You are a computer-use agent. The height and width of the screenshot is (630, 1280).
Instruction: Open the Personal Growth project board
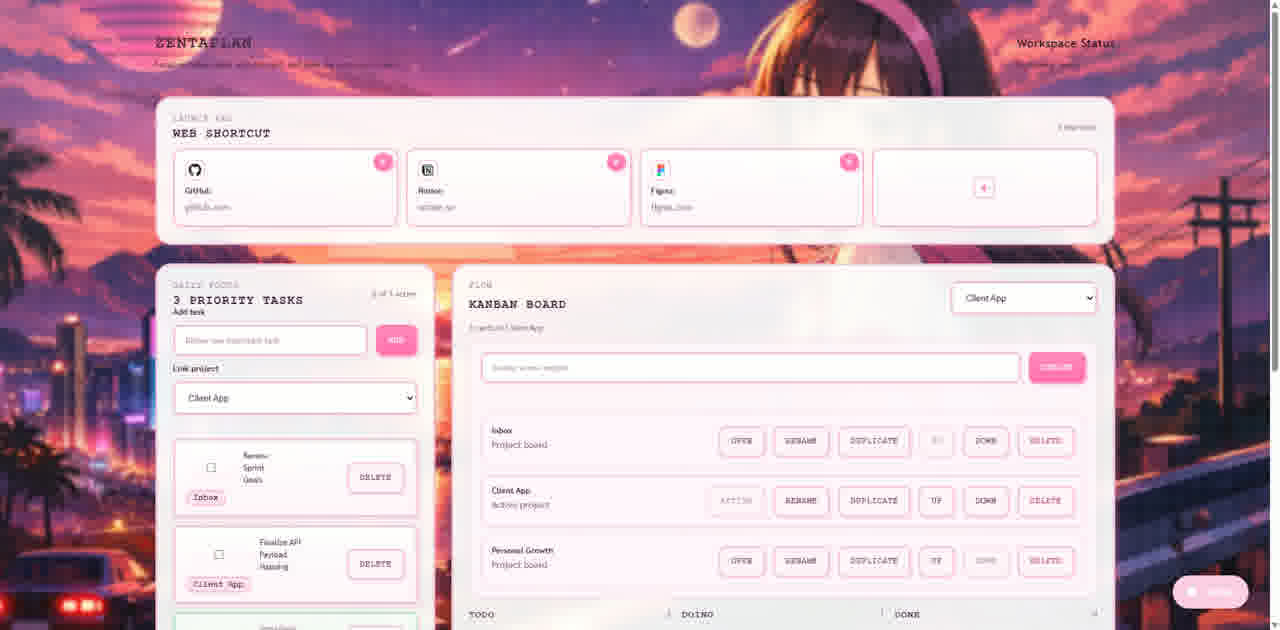tap(741, 561)
